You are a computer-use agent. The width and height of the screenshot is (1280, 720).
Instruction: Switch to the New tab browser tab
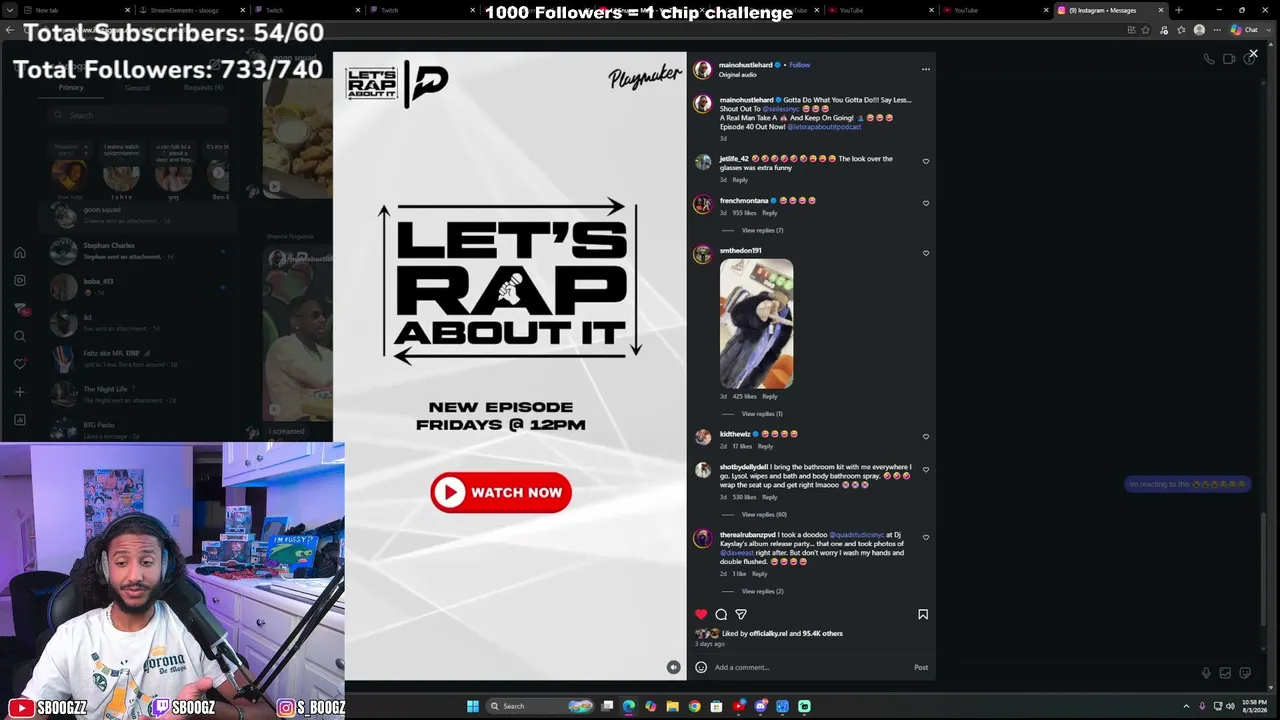click(x=76, y=10)
